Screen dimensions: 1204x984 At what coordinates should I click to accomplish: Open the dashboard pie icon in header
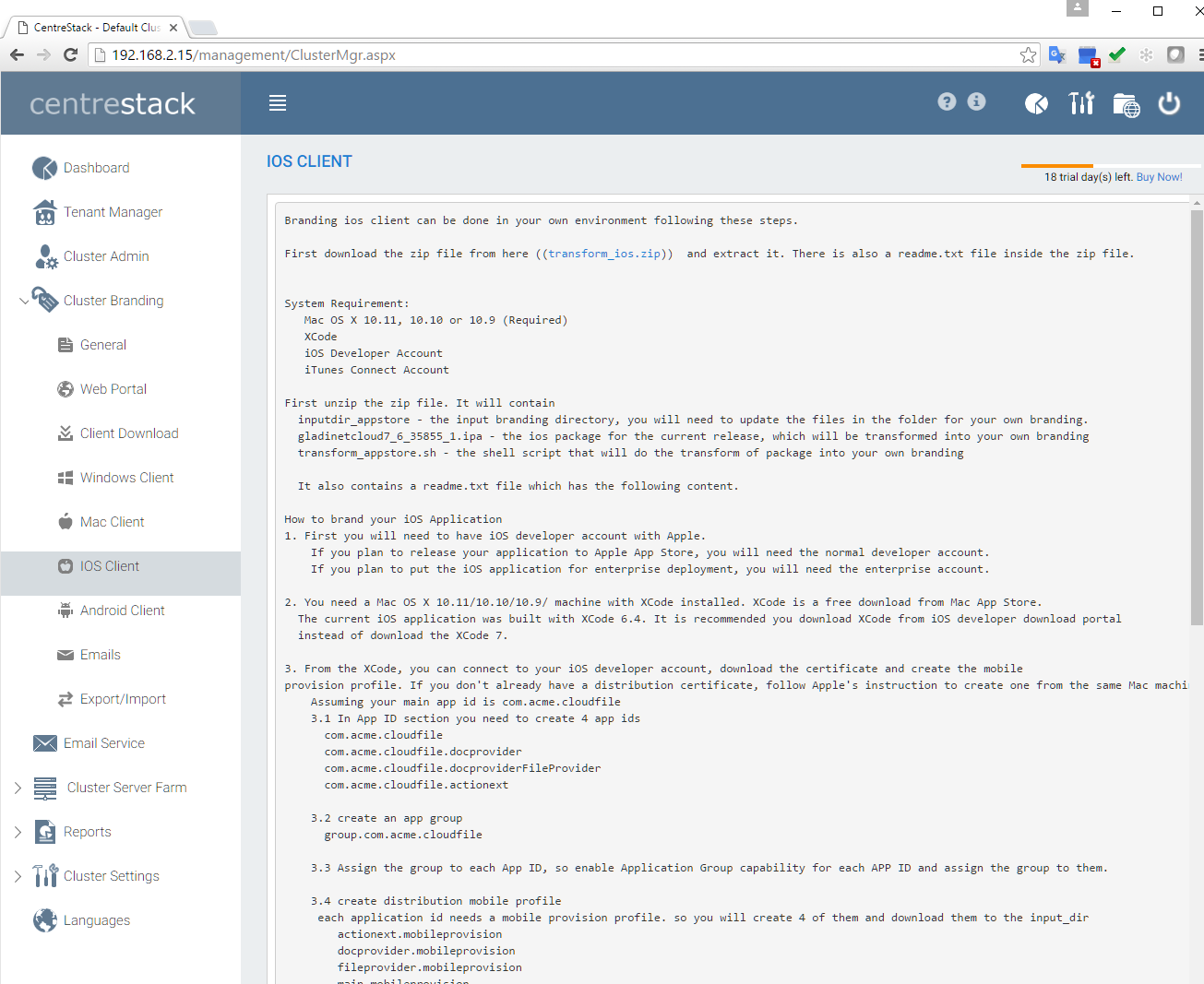pos(1036,103)
